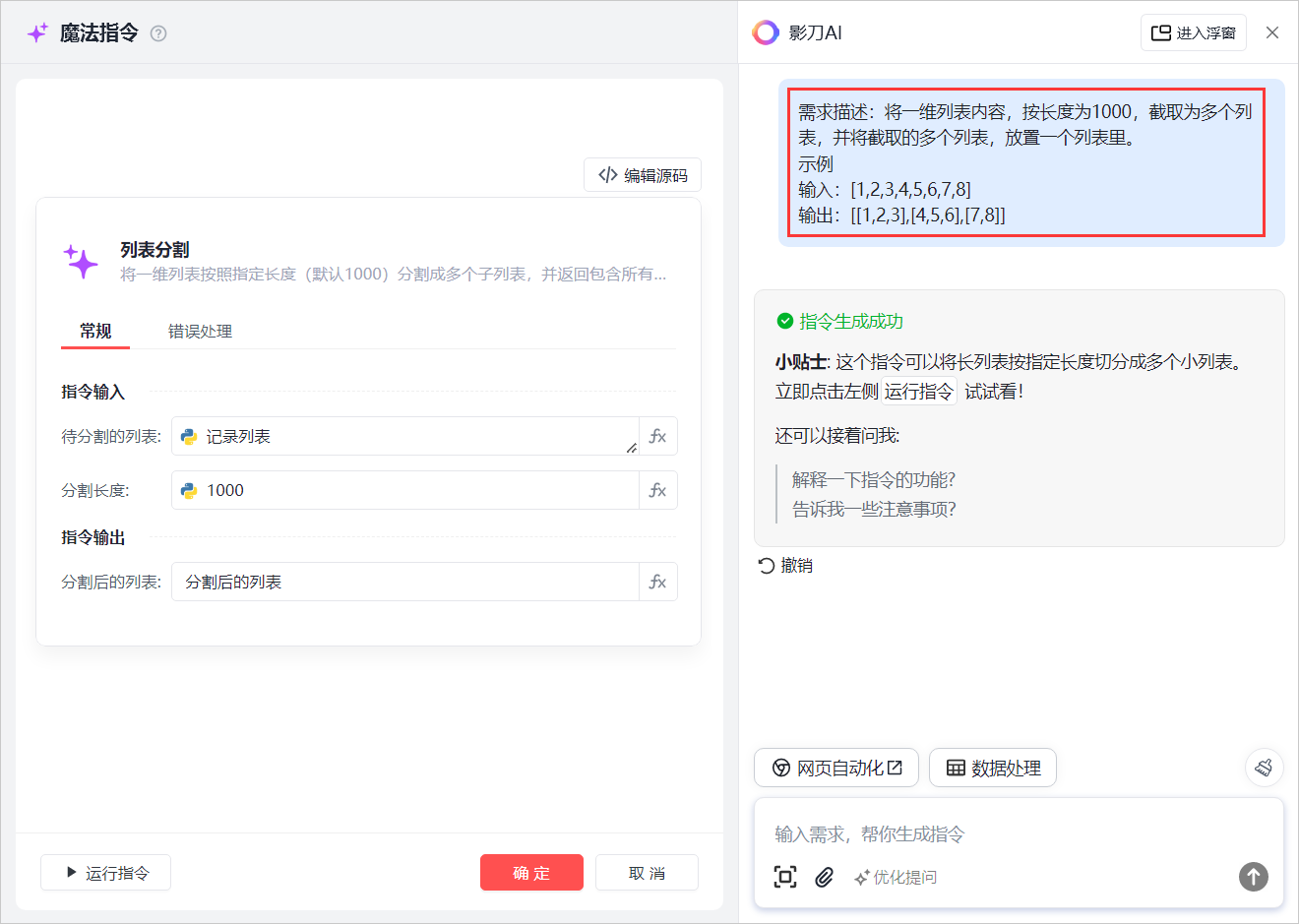Click the fx icon for 分割长度
Screen dimensions: 1299x924
click(657, 490)
